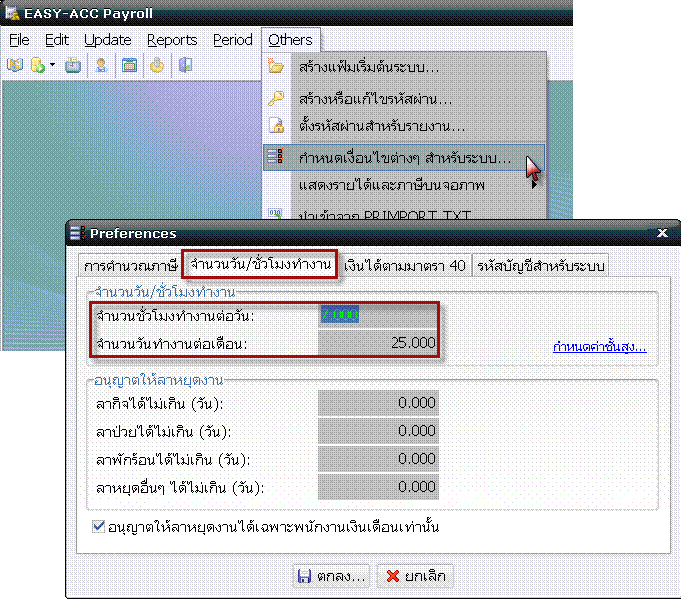Viewport: 681px width, 599px height.
Task: Click the first map-book toolbar icon
Action: (x=15, y=66)
